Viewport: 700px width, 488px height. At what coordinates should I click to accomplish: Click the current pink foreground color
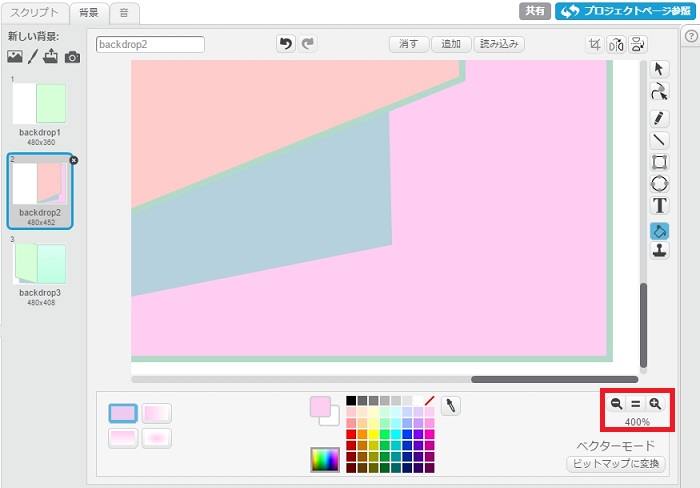click(x=320, y=407)
